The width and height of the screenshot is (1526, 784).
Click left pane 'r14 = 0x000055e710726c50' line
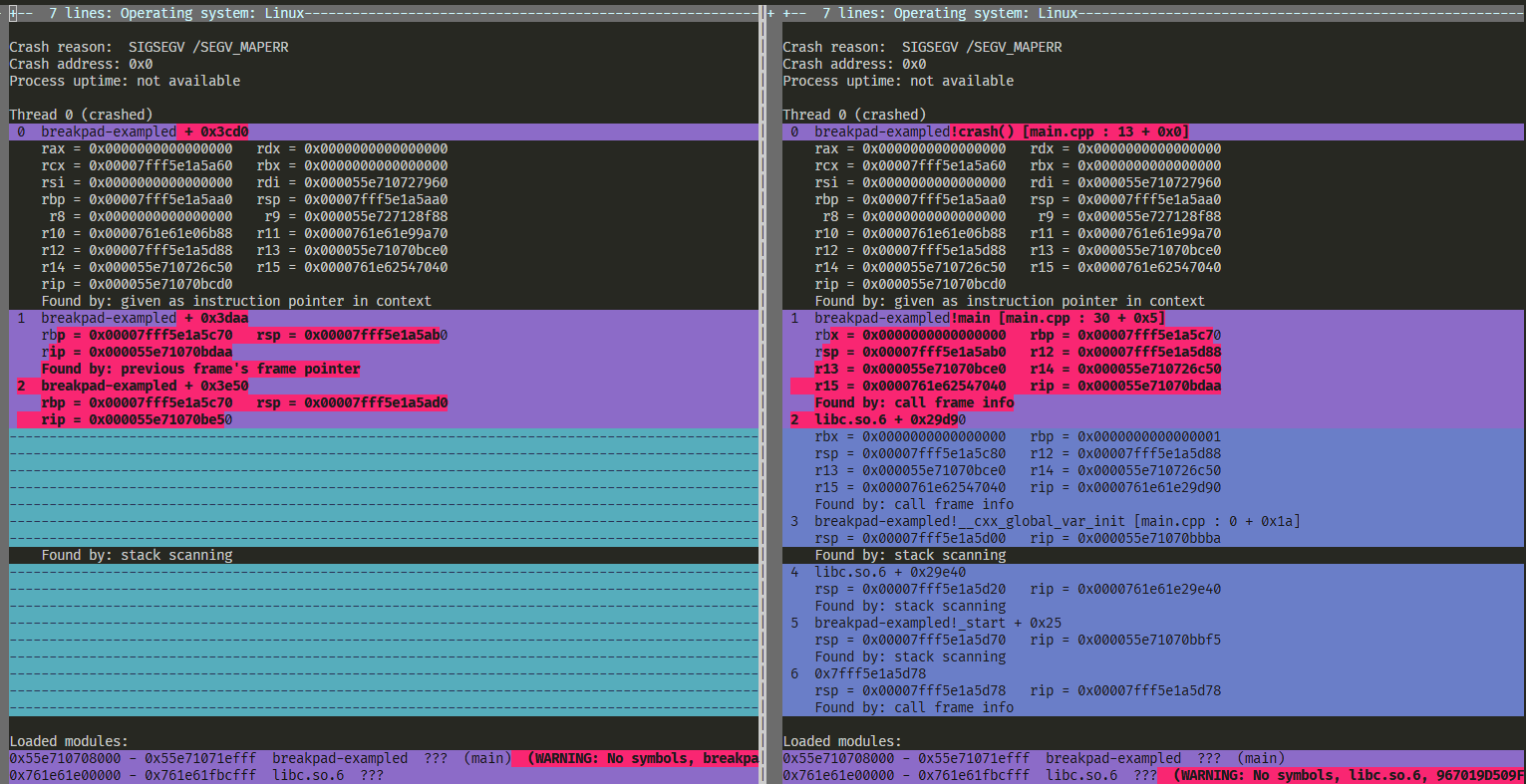point(137,267)
